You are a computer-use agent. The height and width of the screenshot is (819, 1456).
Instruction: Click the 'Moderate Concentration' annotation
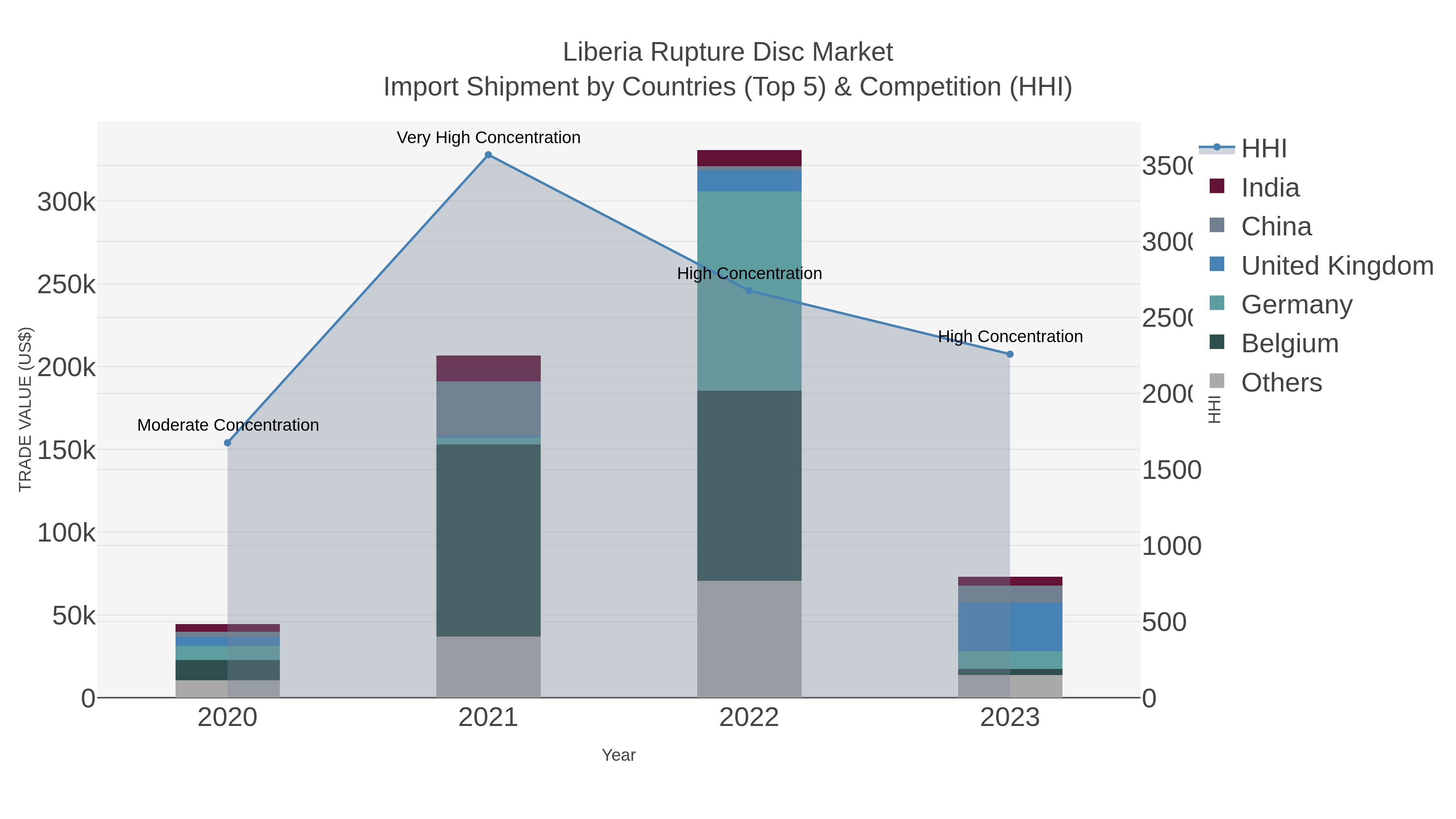coord(228,425)
